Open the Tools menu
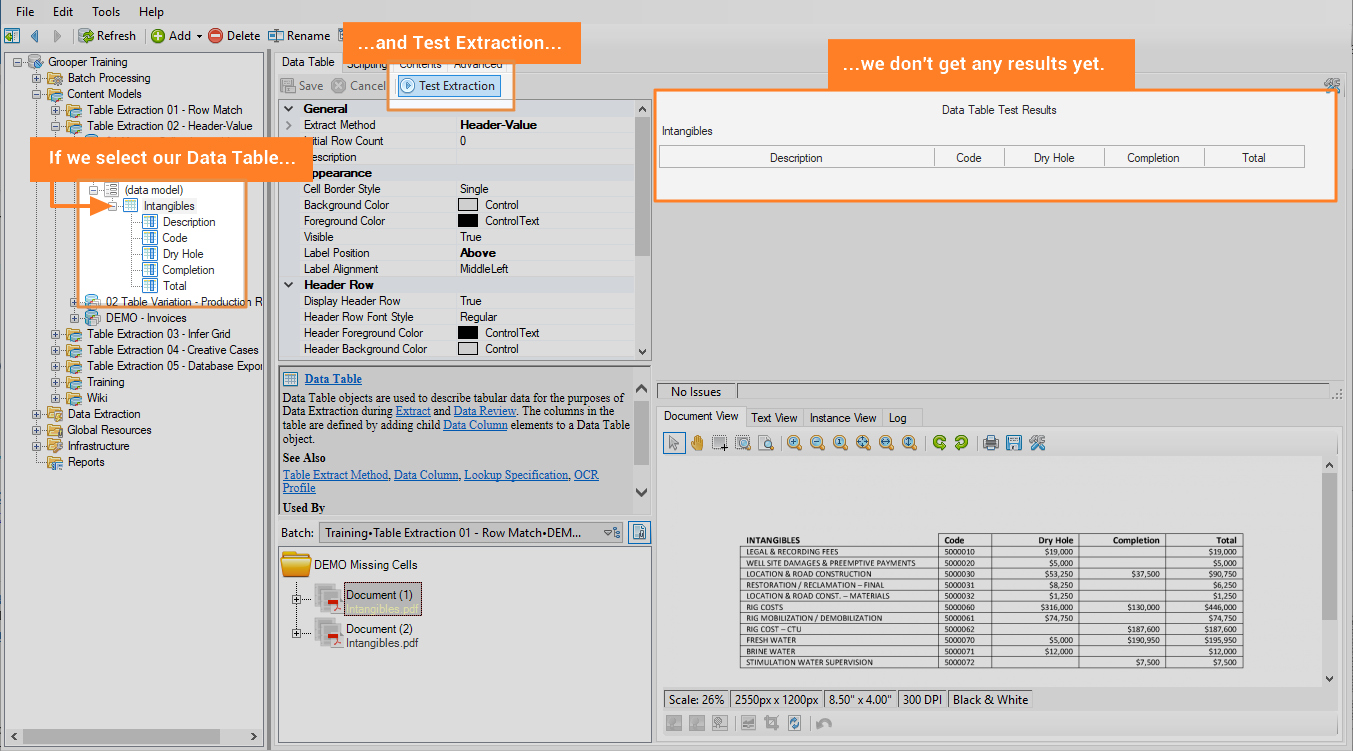This screenshot has height=751, width=1353. pyautogui.click(x=106, y=12)
